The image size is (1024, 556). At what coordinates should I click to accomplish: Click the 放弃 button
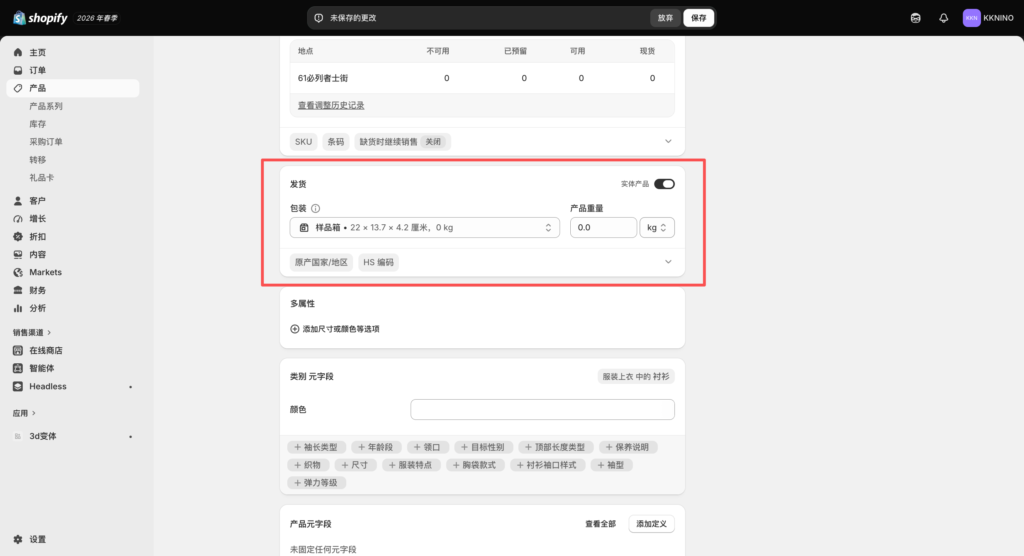pos(665,18)
